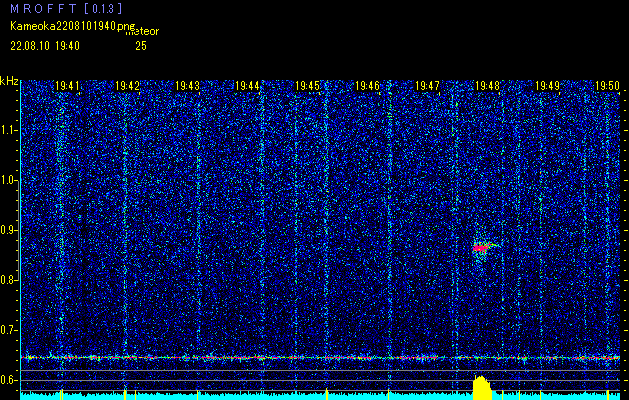The height and width of the screenshot is (400, 629).
Task: Click the 19:41 time marker
Action: tap(67, 85)
